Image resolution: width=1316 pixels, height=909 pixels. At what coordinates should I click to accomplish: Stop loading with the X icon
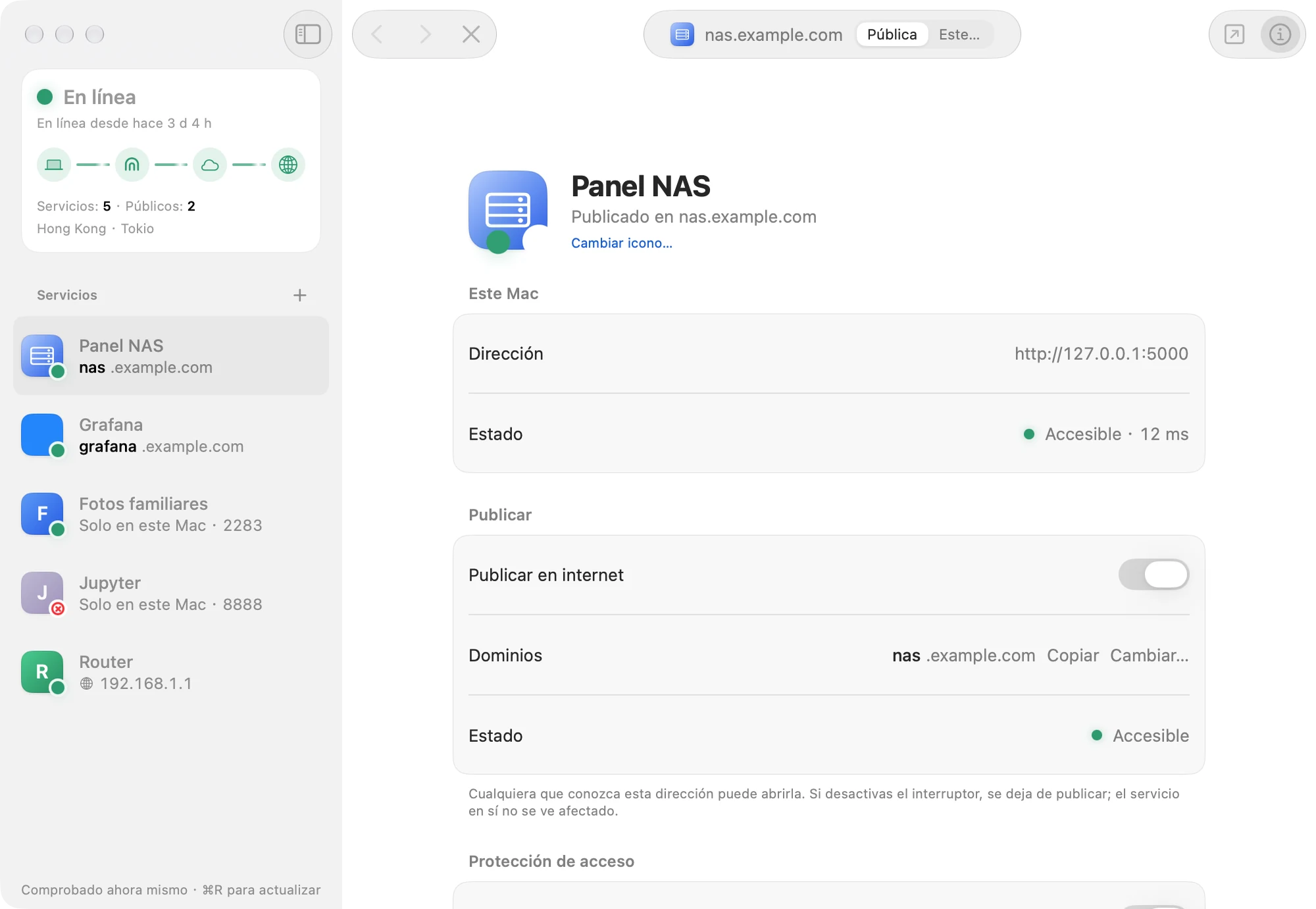pyautogui.click(x=471, y=34)
